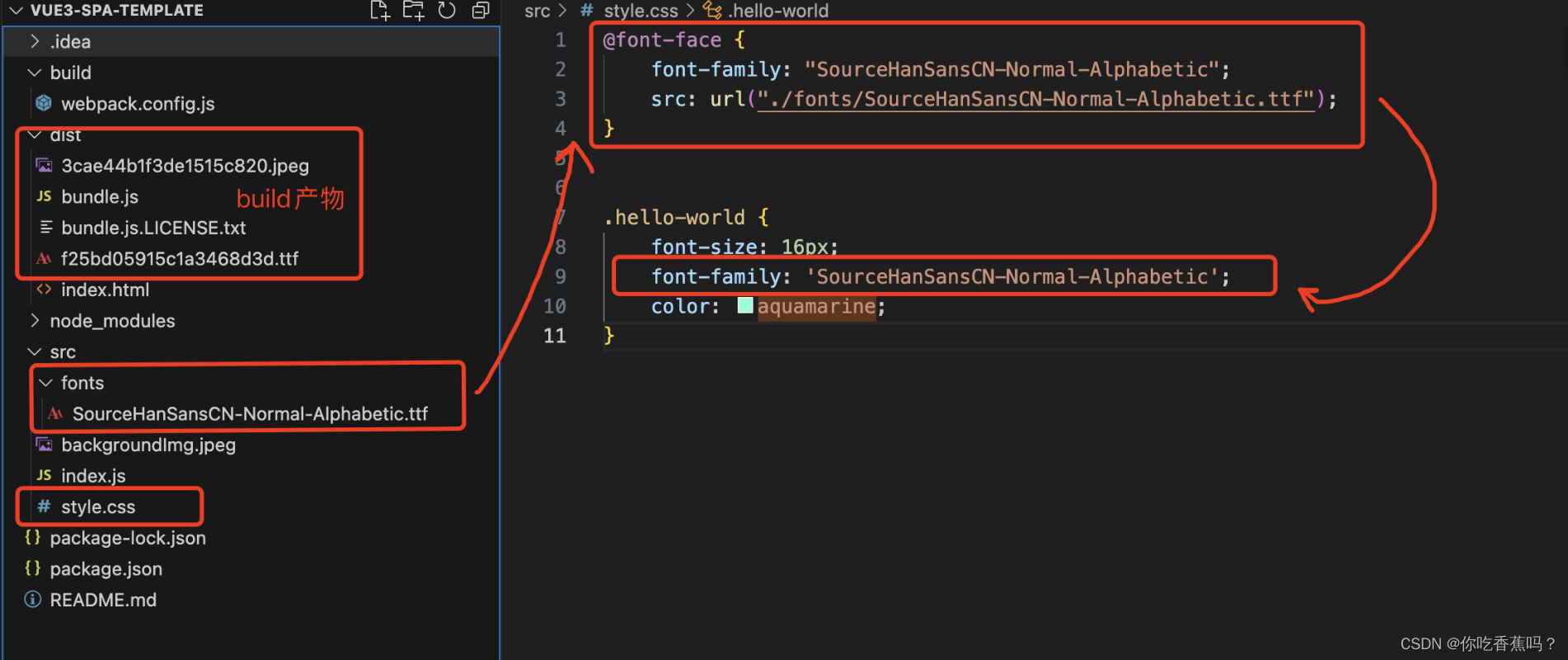Click src in the editor breadcrumb
This screenshot has height=660, width=1568.
point(538,11)
